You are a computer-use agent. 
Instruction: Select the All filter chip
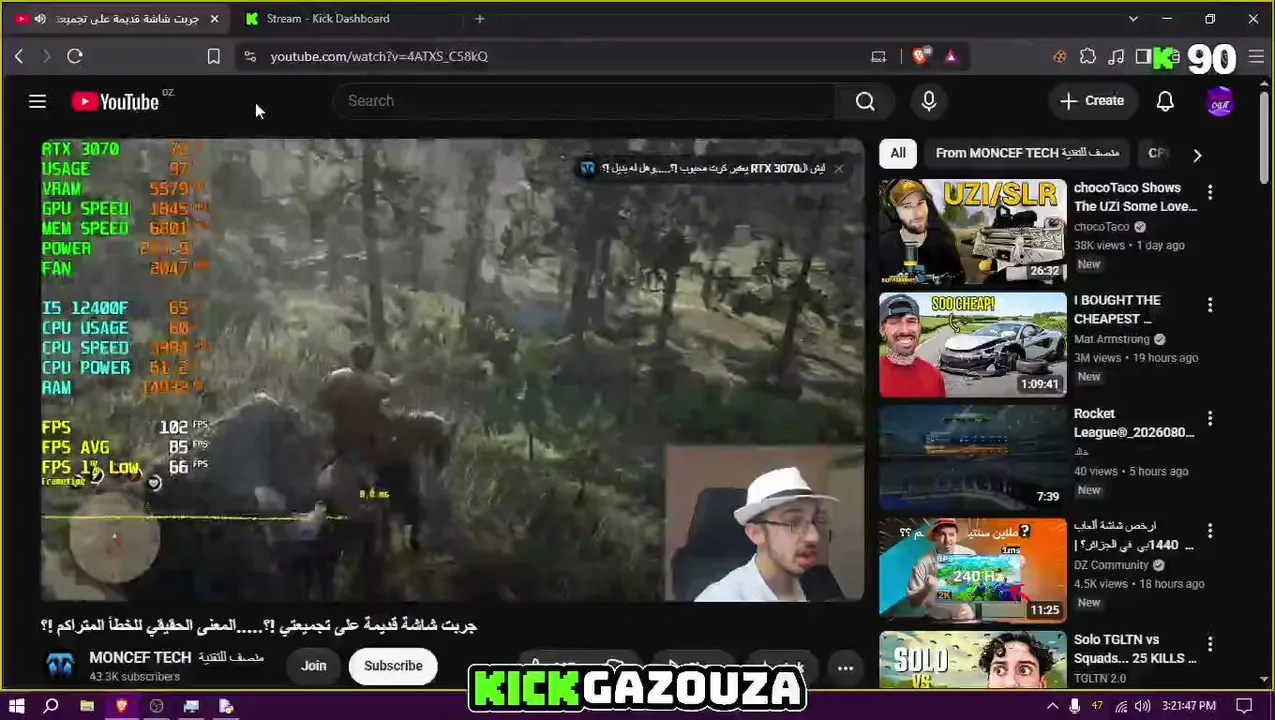[898, 153]
